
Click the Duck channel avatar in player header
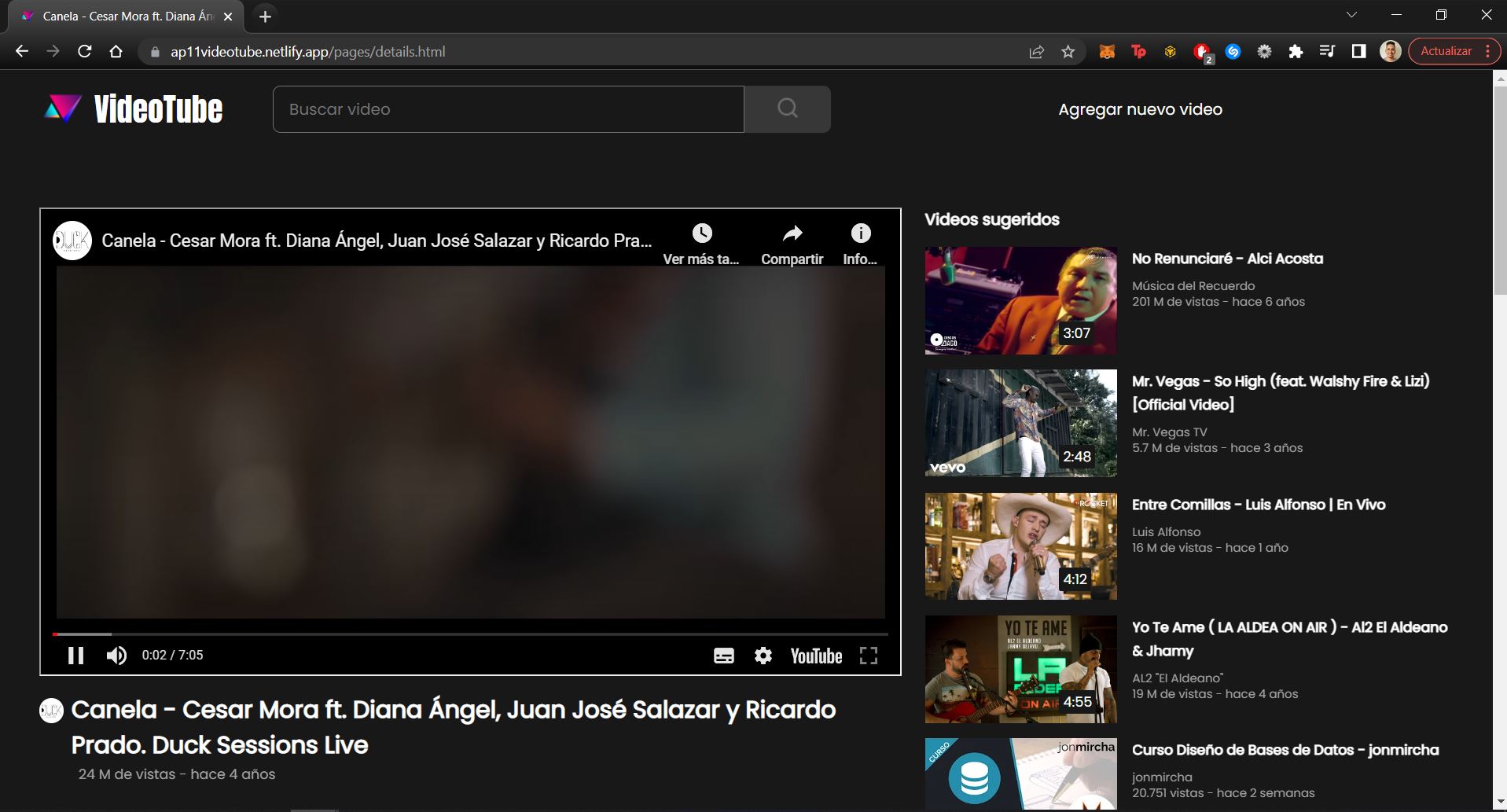click(72, 241)
